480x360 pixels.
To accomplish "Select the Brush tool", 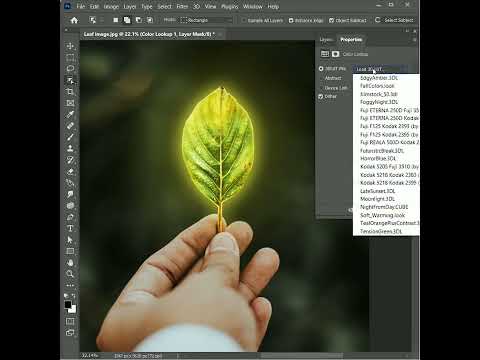I will coord(70,137).
